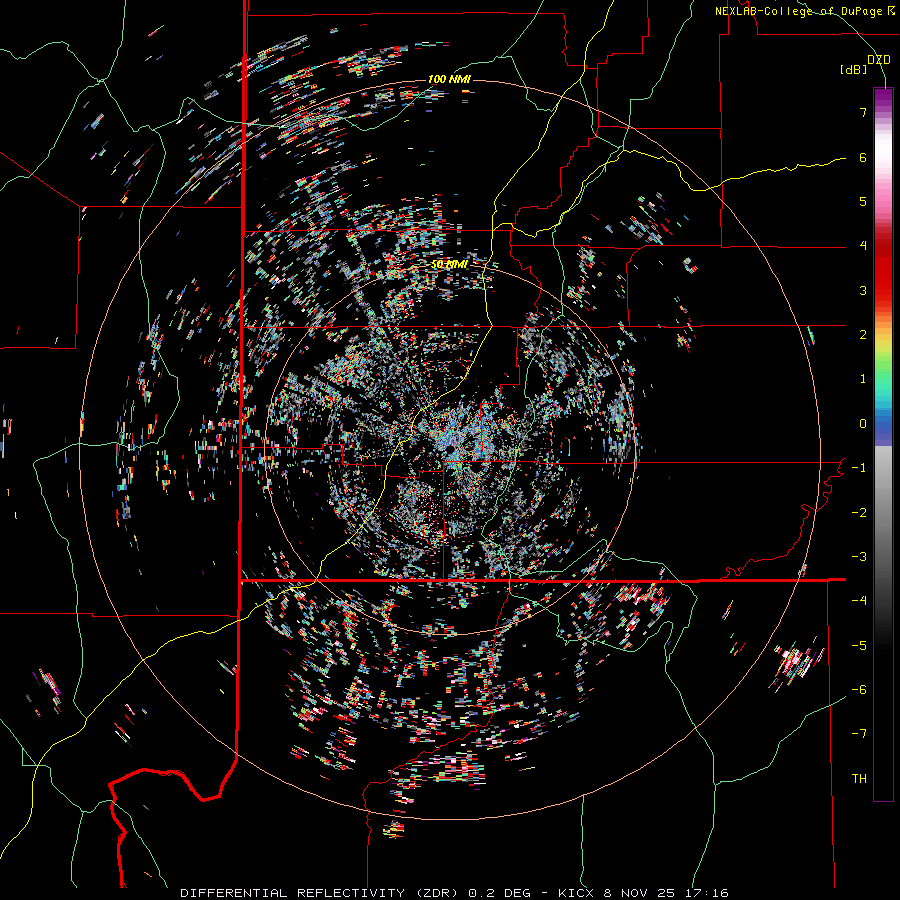Click the 6 value on the dB scale
The image size is (900, 900).
[863, 157]
